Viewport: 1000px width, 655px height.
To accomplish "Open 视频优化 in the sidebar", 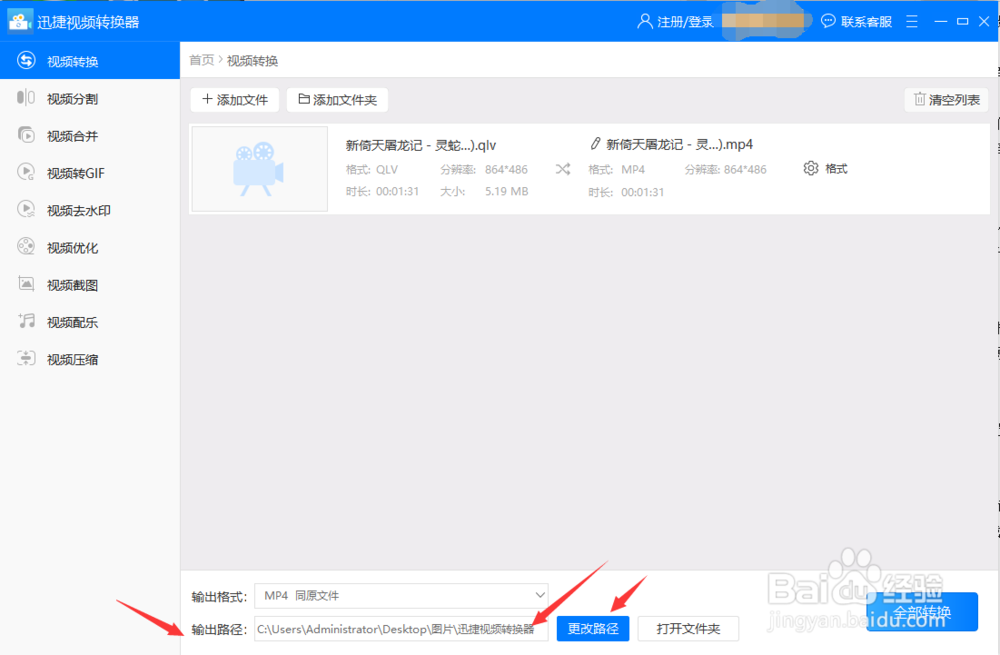I will pos(89,247).
